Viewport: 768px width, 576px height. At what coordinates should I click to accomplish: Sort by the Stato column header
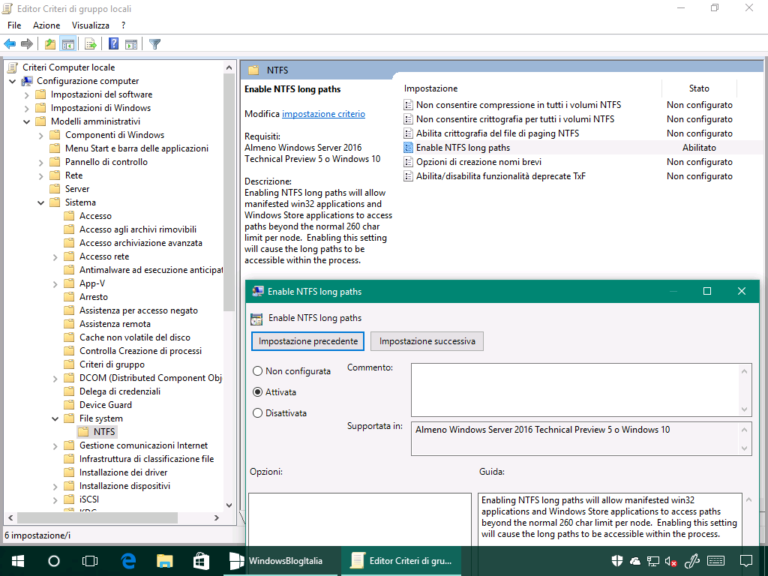pos(699,89)
